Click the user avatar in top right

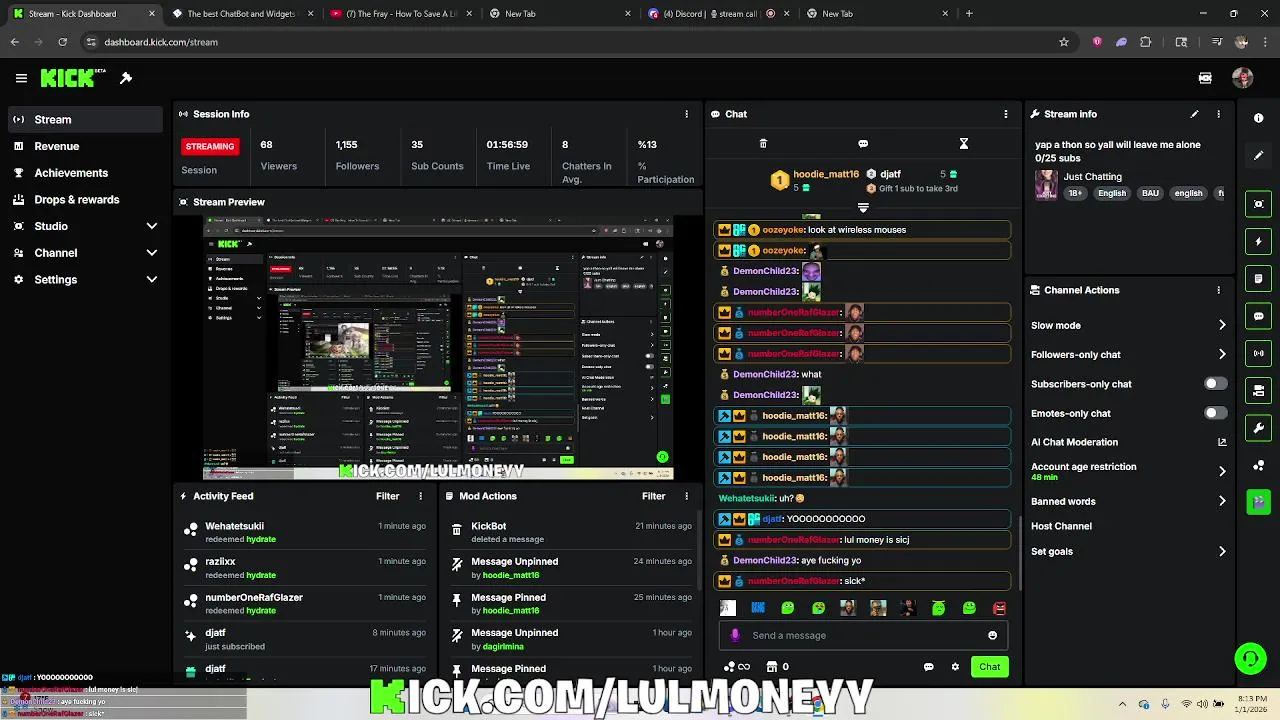pos(1243,78)
